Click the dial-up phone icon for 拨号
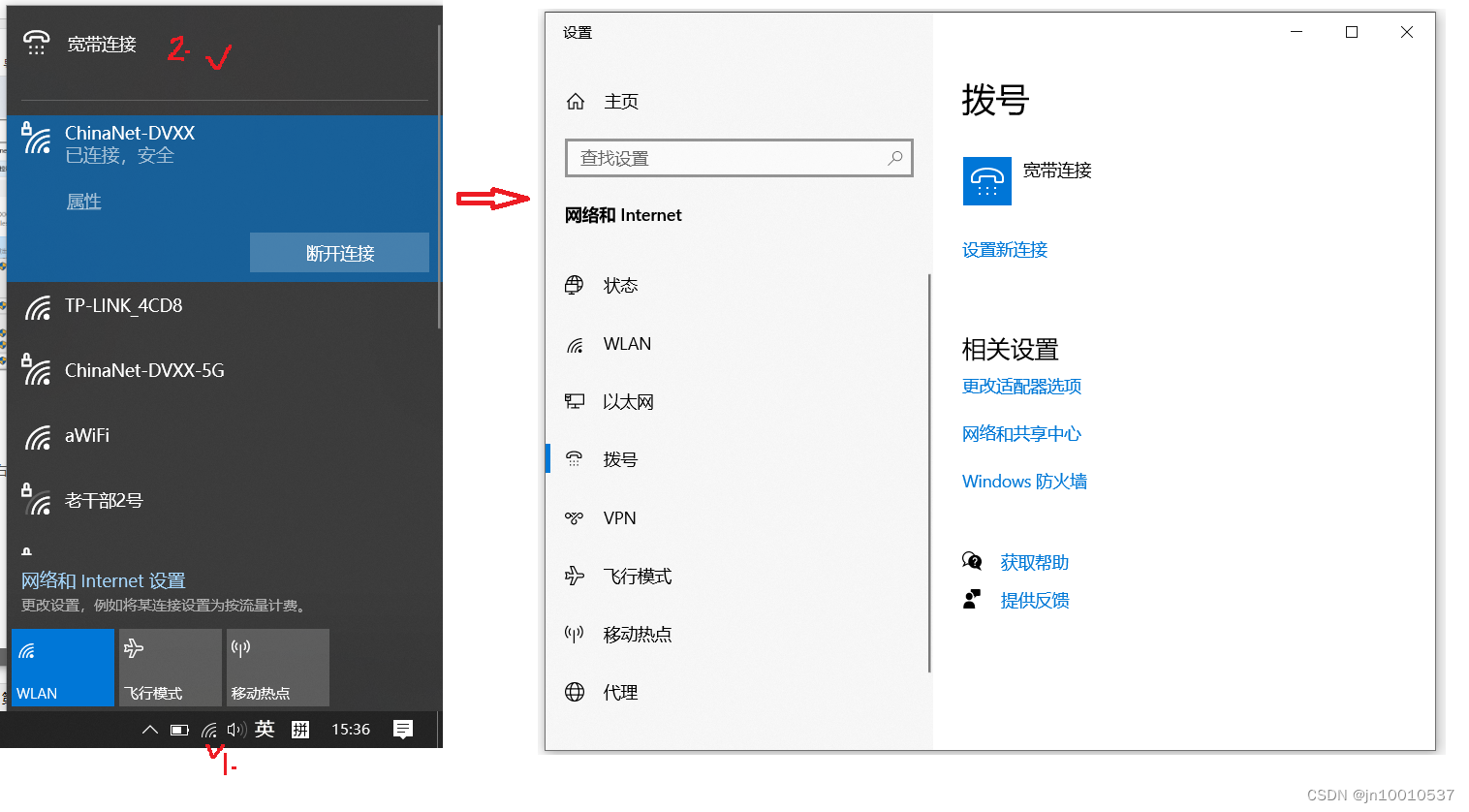 pos(575,459)
